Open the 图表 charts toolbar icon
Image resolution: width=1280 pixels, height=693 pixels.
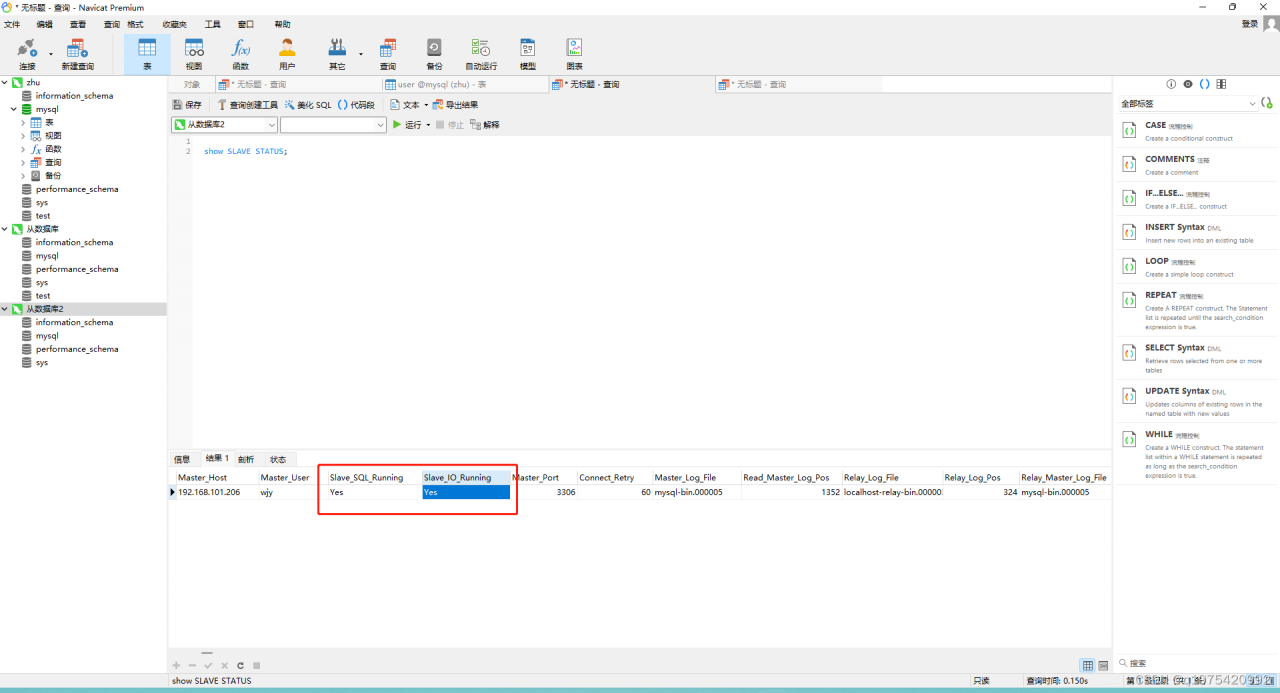tap(574, 53)
